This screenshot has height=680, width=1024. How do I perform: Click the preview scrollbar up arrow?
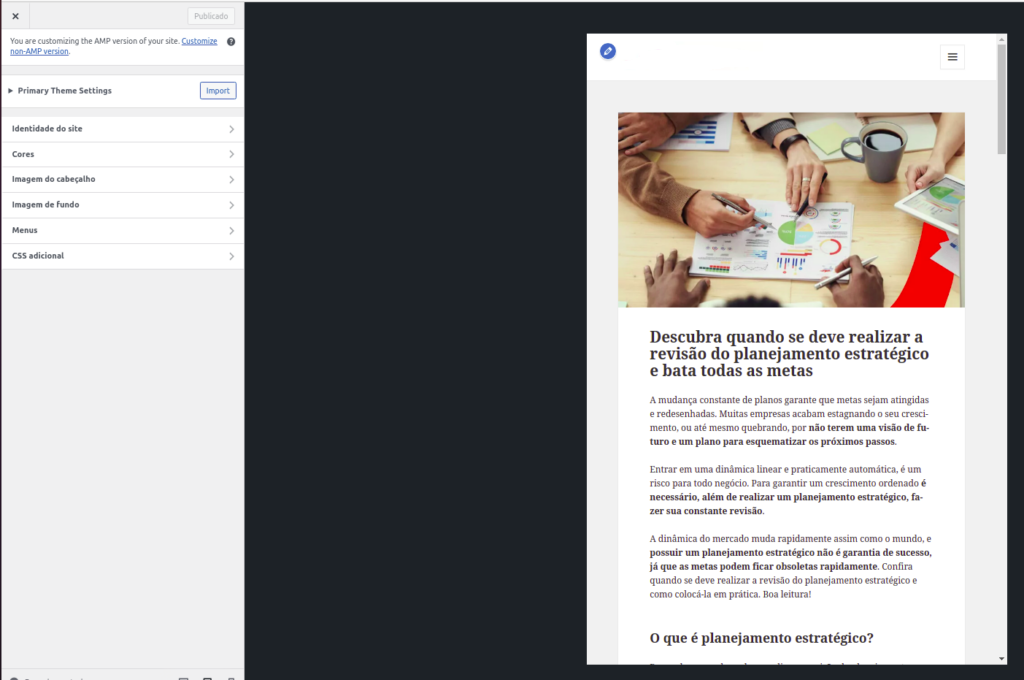[x=1002, y=39]
